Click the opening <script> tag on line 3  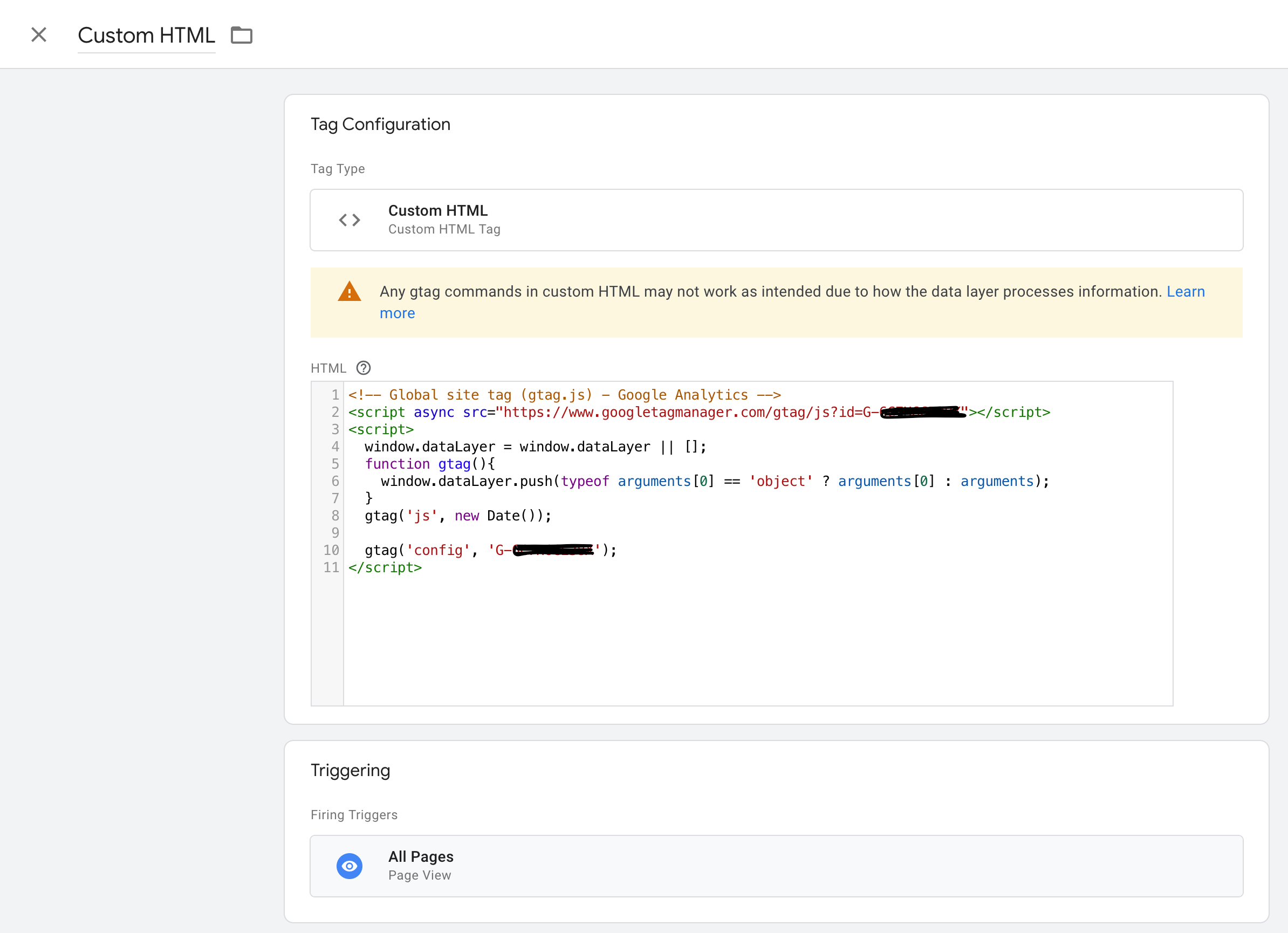click(x=381, y=429)
